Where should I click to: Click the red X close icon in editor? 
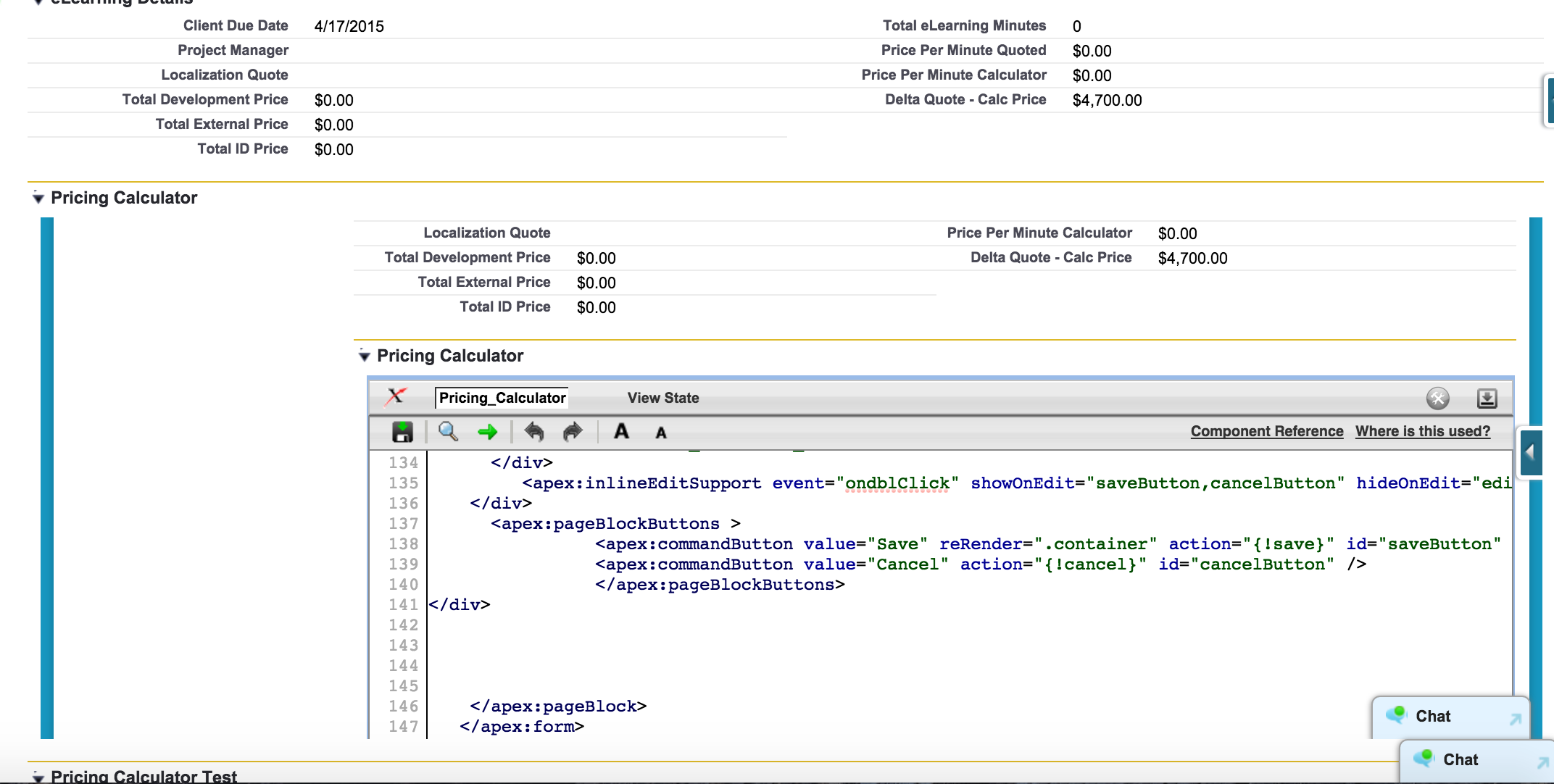pos(395,397)
